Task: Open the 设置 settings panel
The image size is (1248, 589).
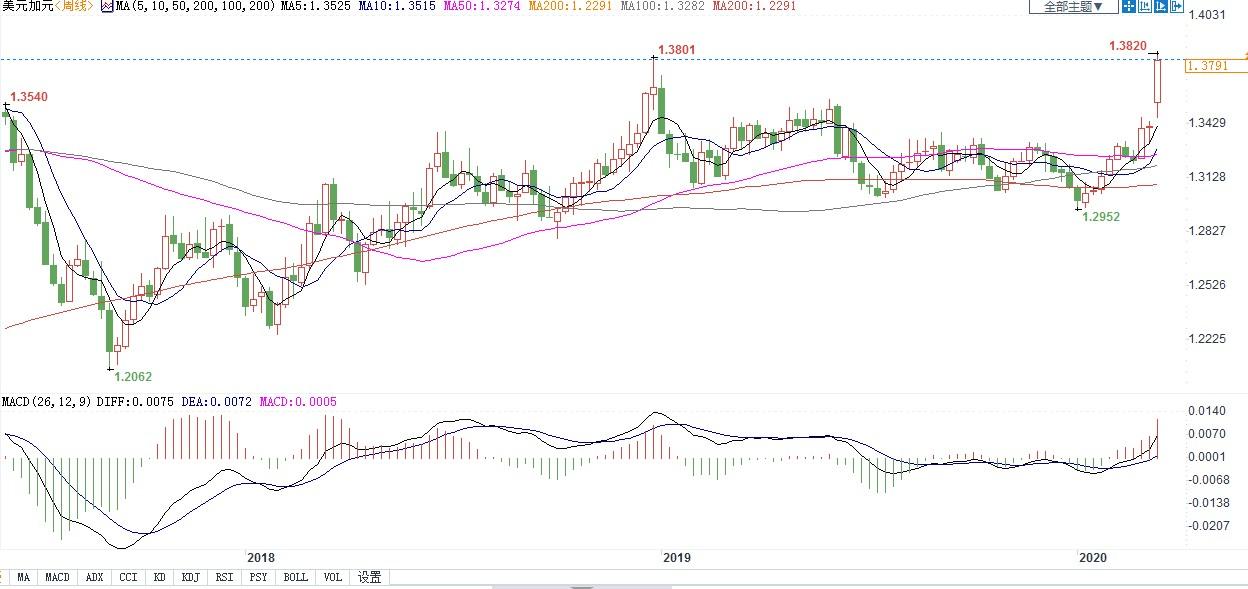Action: coord(369,577)
